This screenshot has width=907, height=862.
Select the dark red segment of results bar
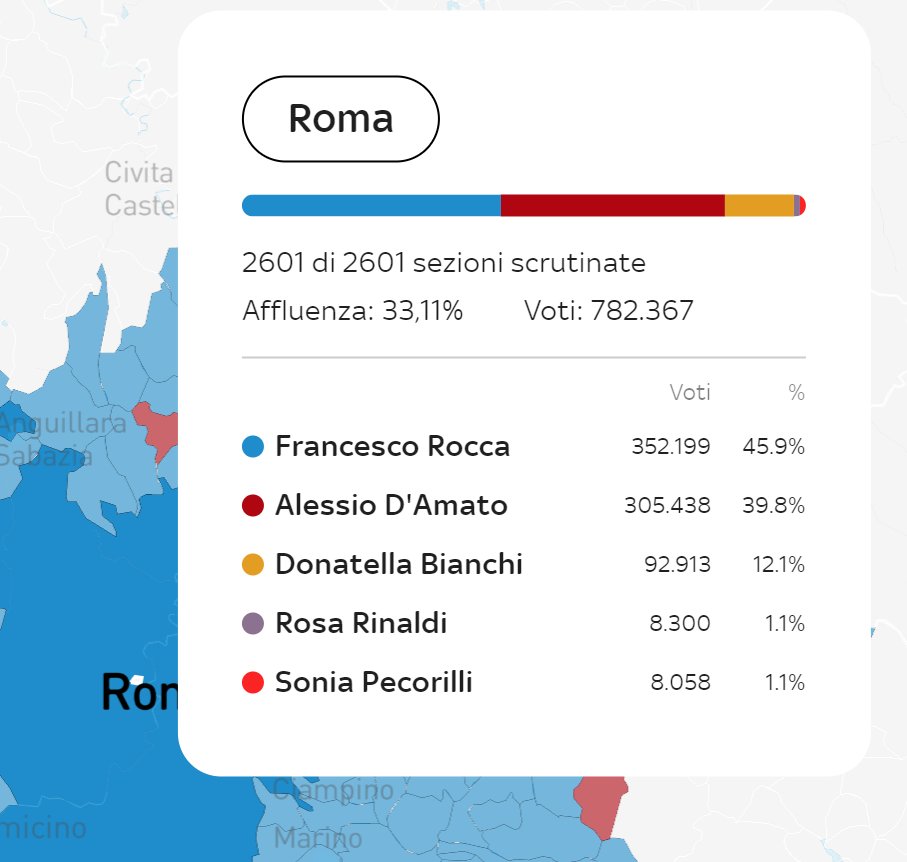pos(612,206)
